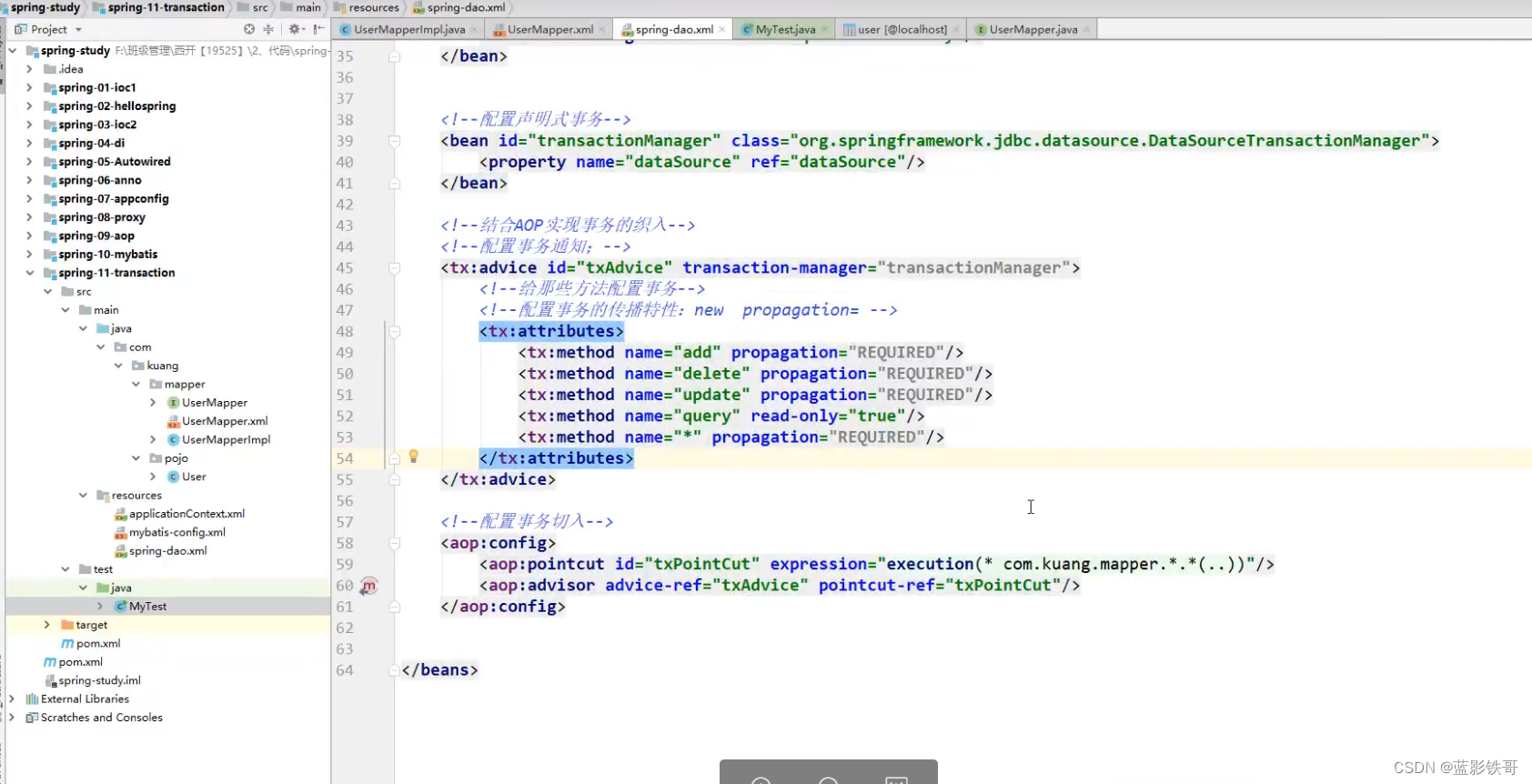Select spring-09-aop module

click(96, 236)
